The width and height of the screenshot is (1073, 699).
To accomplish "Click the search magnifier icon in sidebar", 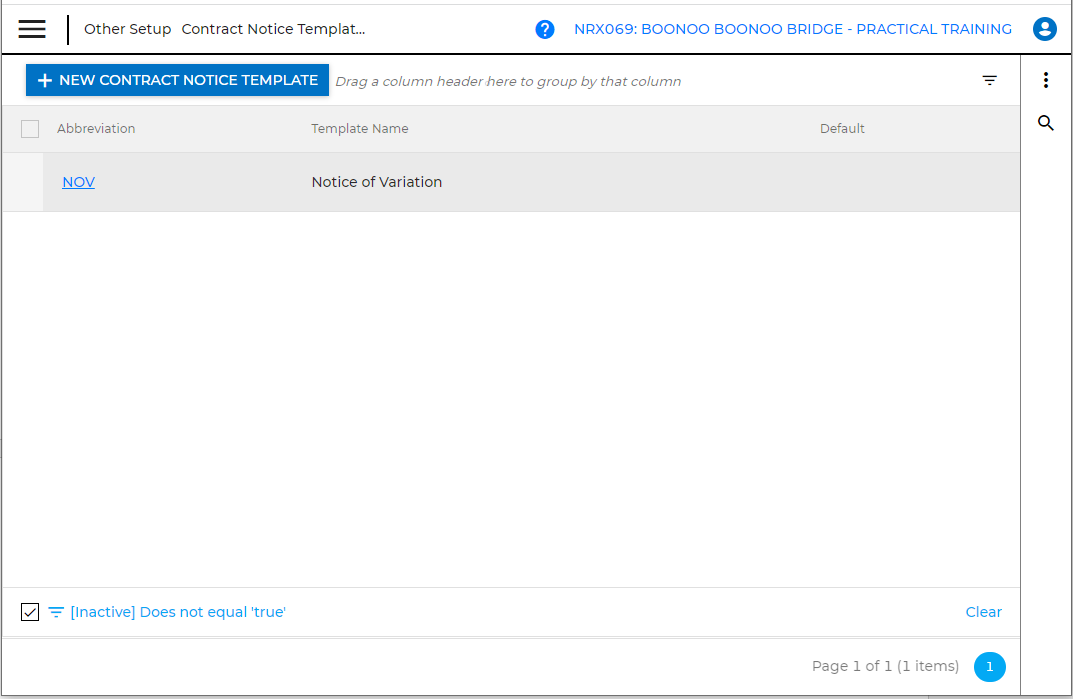I will pyautogui.click(x=1046, y=123).
